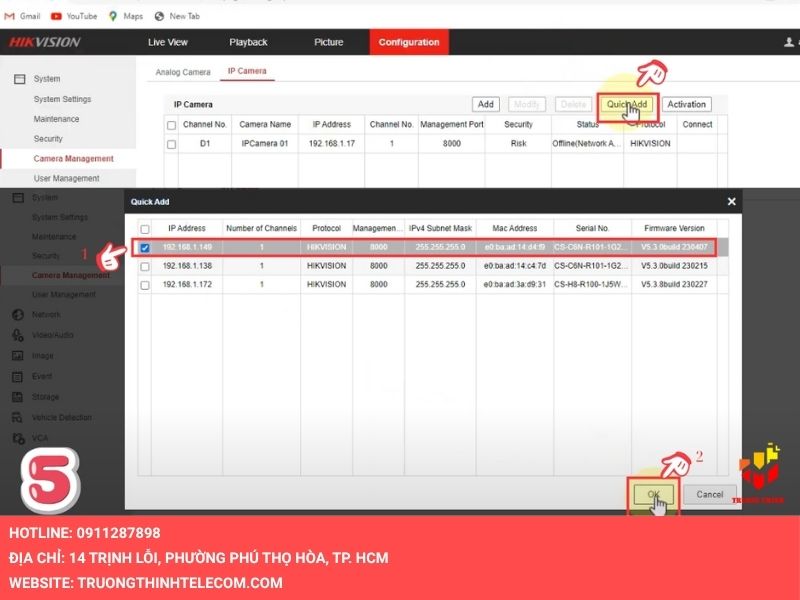Check the D1 IPCamera 01 row checkbox

coord(171,144)
